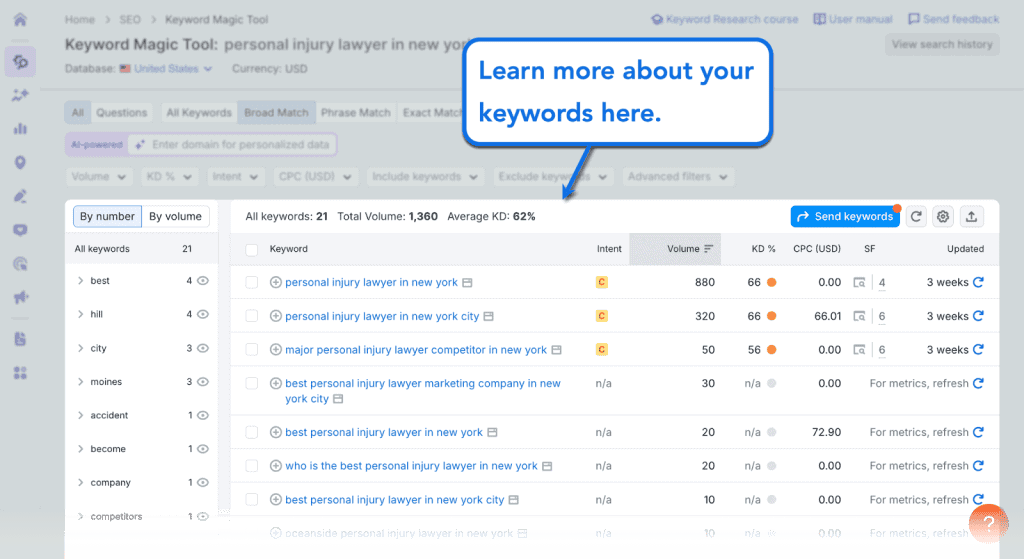The width and height of the screenshot is (1024, 559).
Task: Open SERP icon beside 'best personal injury lawyer in new york city'
Action: click(514, 500)
